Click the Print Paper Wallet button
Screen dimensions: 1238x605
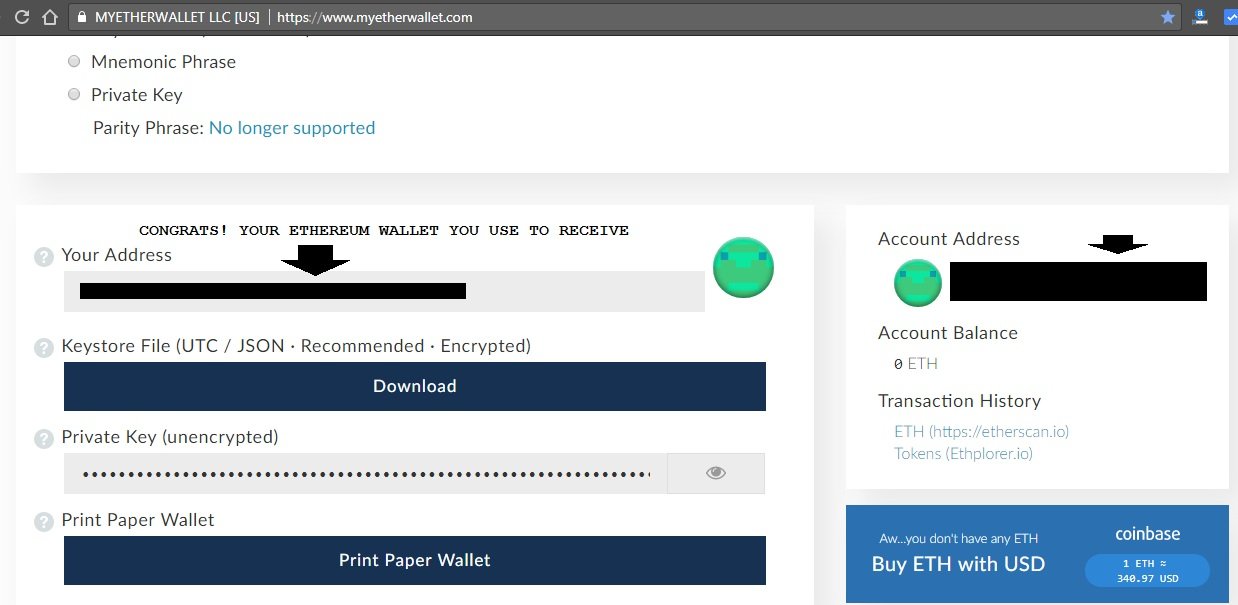point(415,560)
